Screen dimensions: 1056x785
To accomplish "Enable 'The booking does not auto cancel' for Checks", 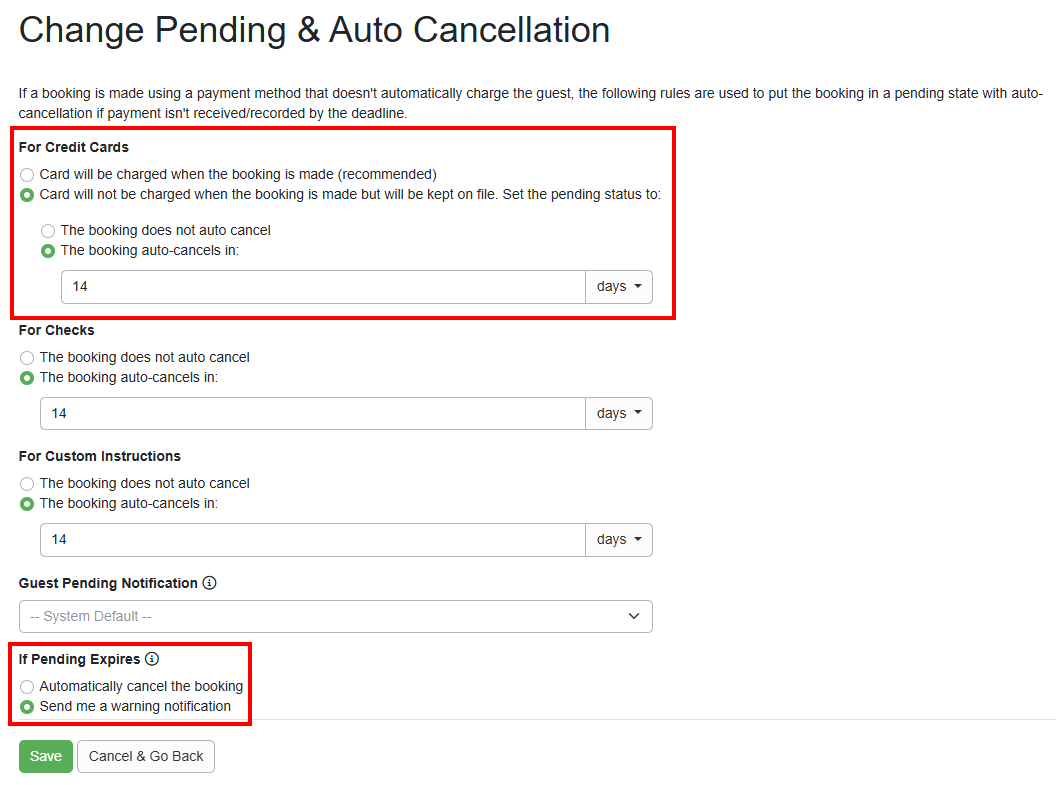I will (x=27, y=357).
